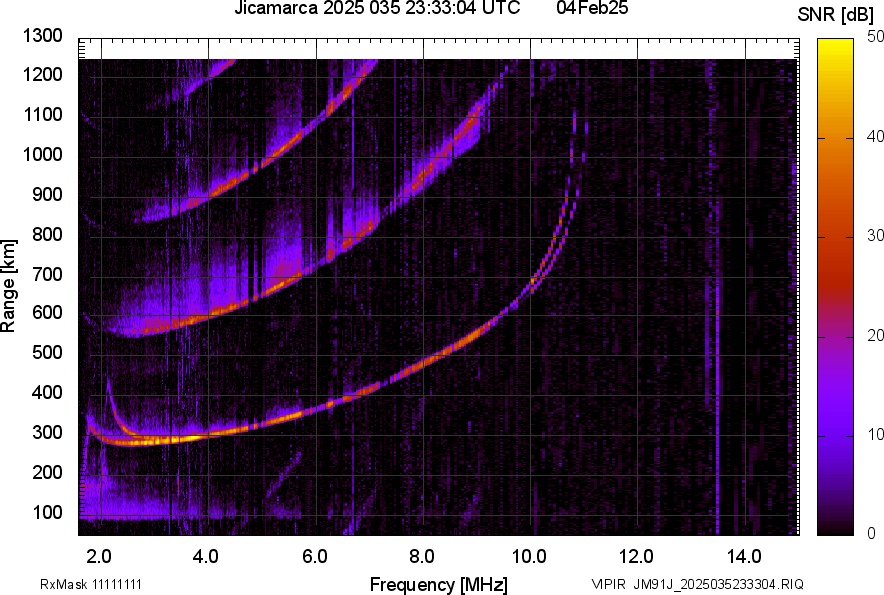Click the plot title 'Jicamarca 2025 035 23:33:04 UTC'
This screenshot has width=884, height=595.
[377, 8]
